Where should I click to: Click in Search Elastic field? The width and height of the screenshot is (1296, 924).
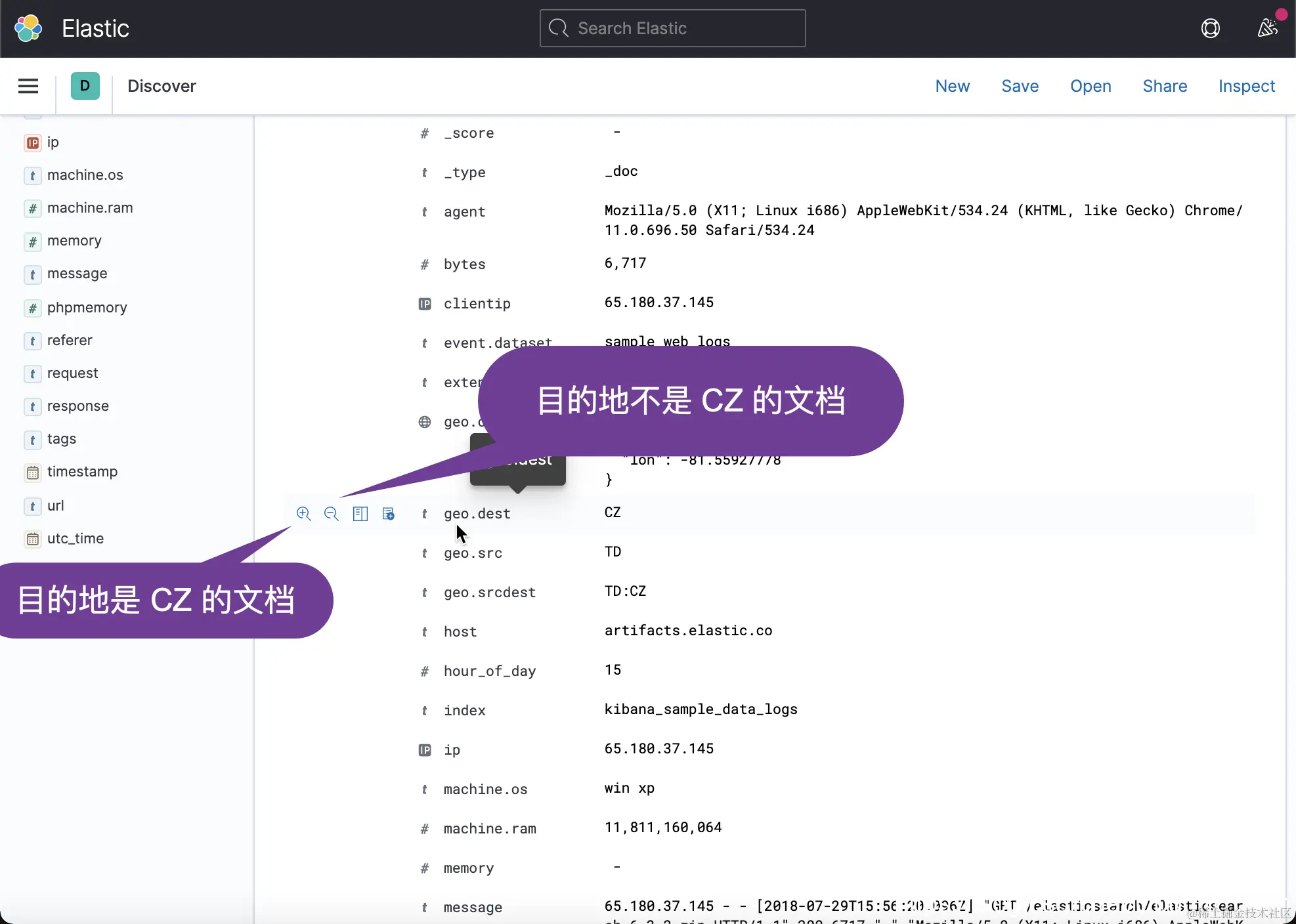pyautogui.click(x=672, y=28)
